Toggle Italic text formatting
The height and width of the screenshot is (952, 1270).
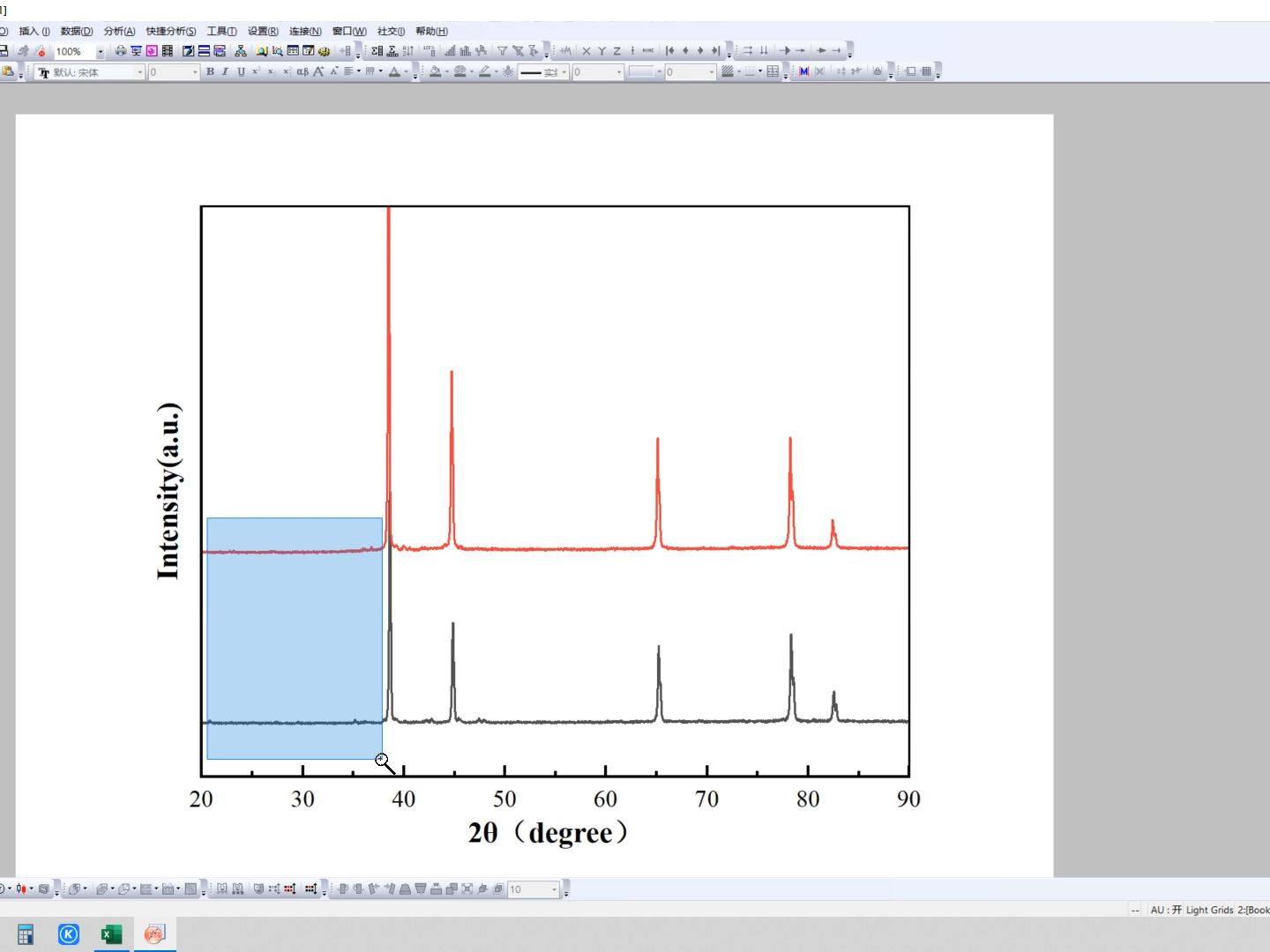click(225, 71)
